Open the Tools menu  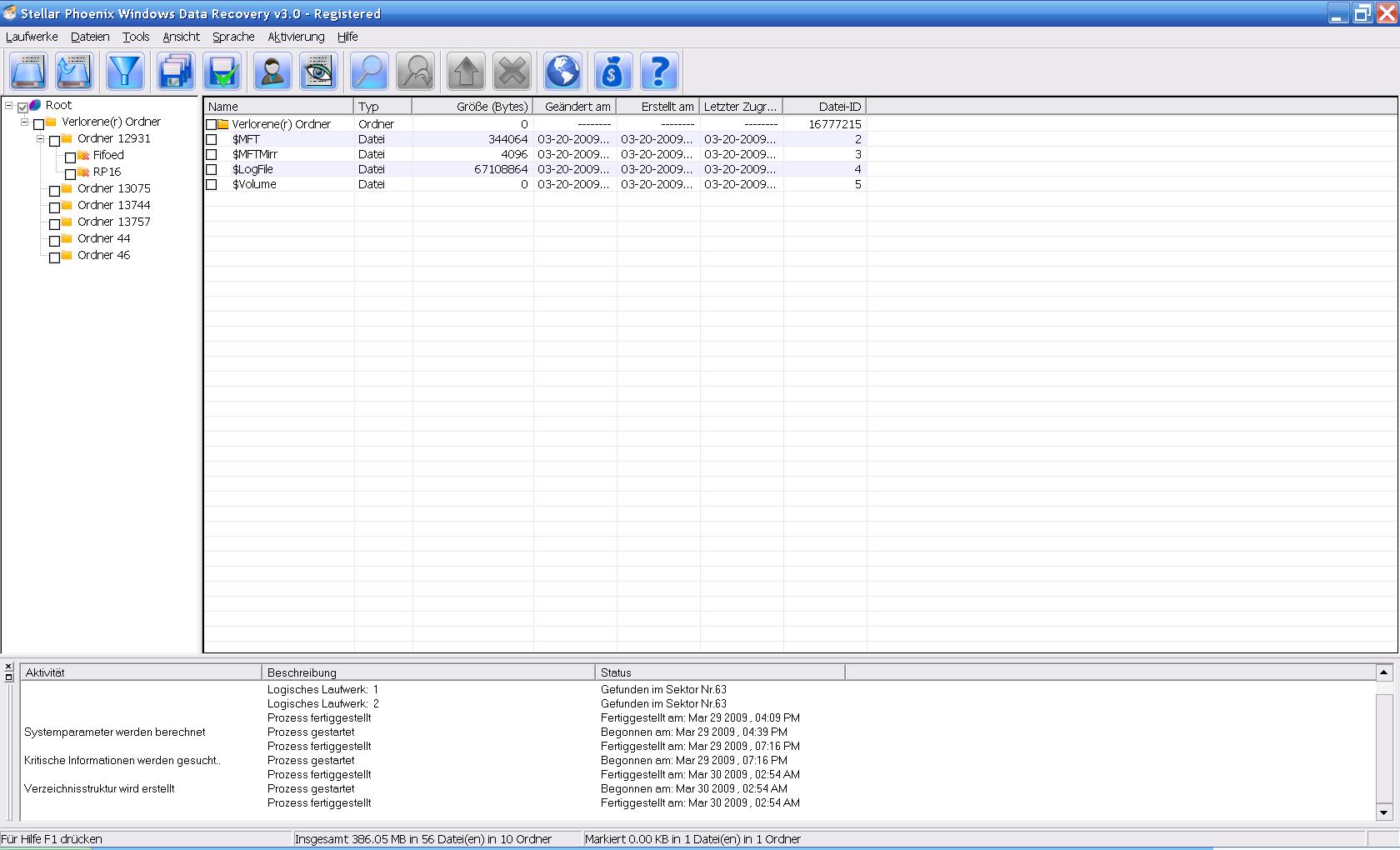point(136,37)
